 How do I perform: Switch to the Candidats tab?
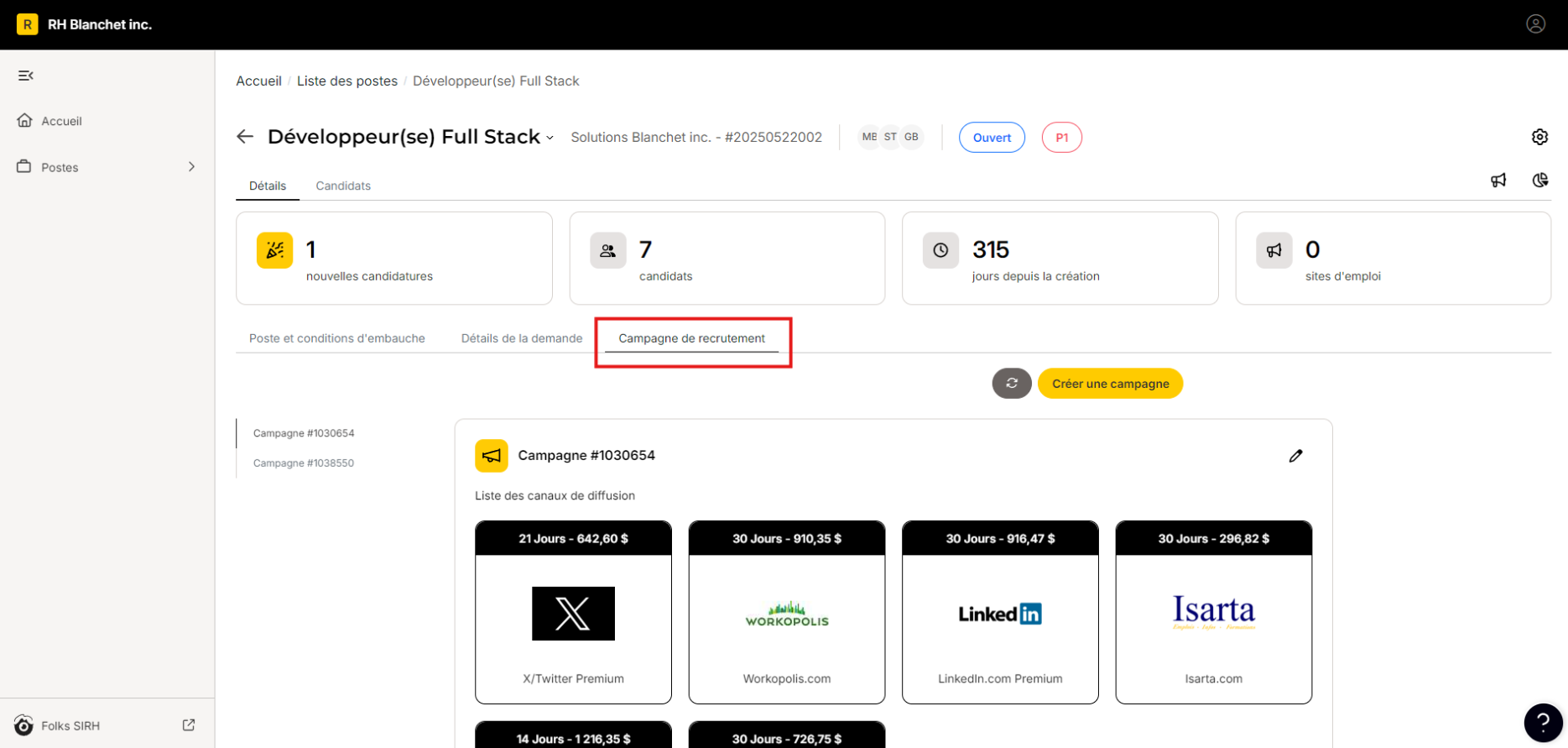(x=343, y=186)
